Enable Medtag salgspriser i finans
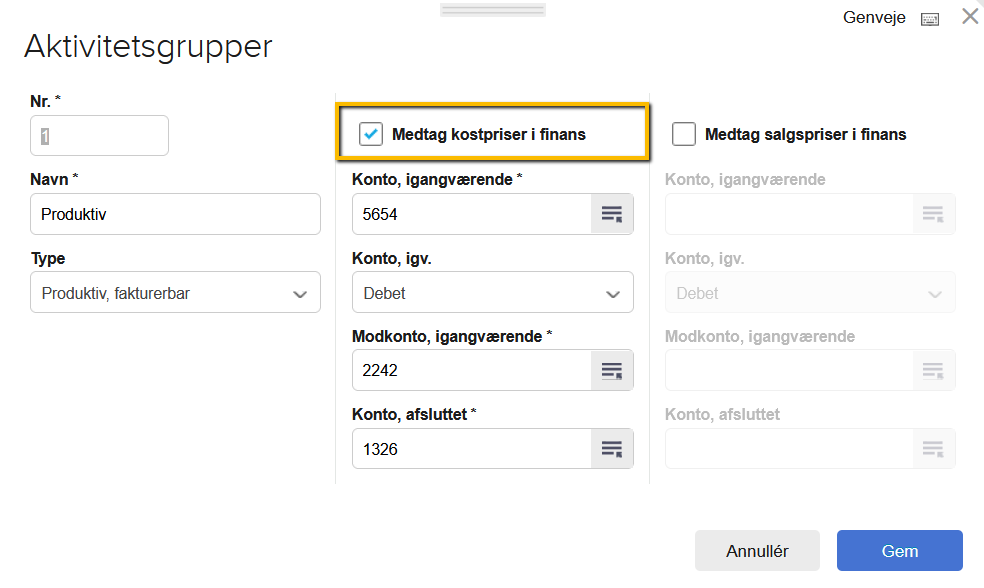984x588 pixels. (x=684, y=132)
